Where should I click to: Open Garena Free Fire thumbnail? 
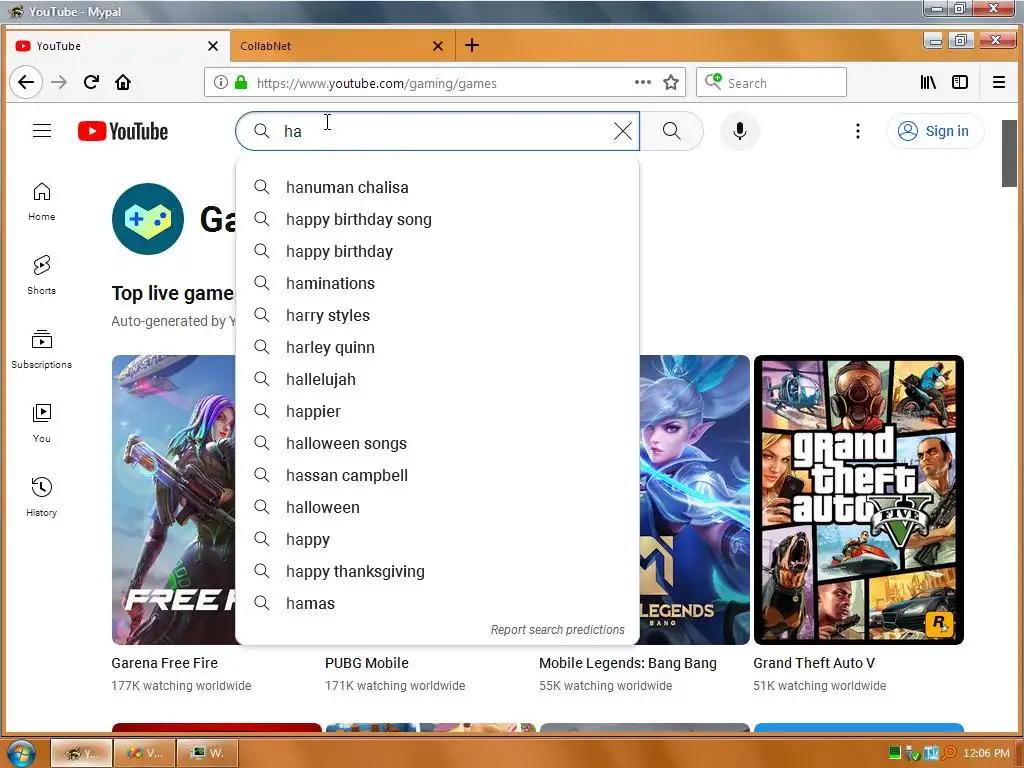click(x=174, y=500)
